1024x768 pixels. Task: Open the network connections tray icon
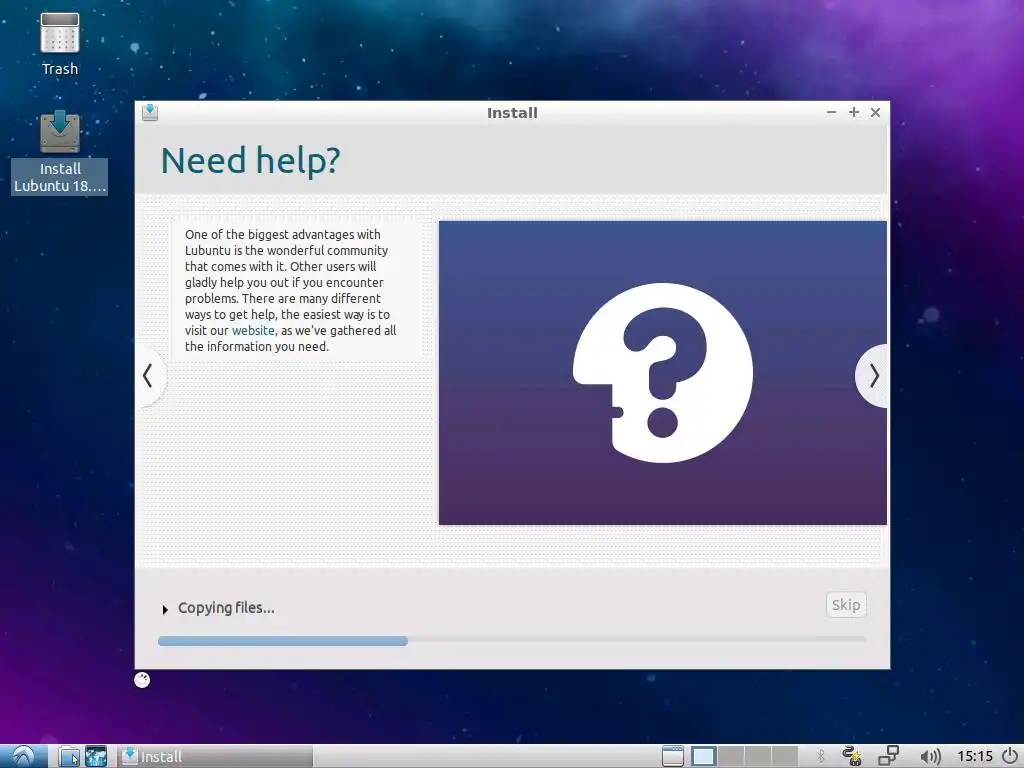(888, 756)
